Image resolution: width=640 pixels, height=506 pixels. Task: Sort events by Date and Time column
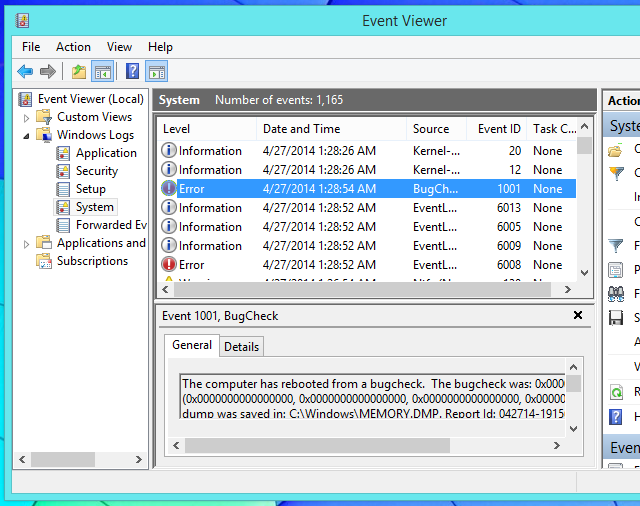[331, 129]
